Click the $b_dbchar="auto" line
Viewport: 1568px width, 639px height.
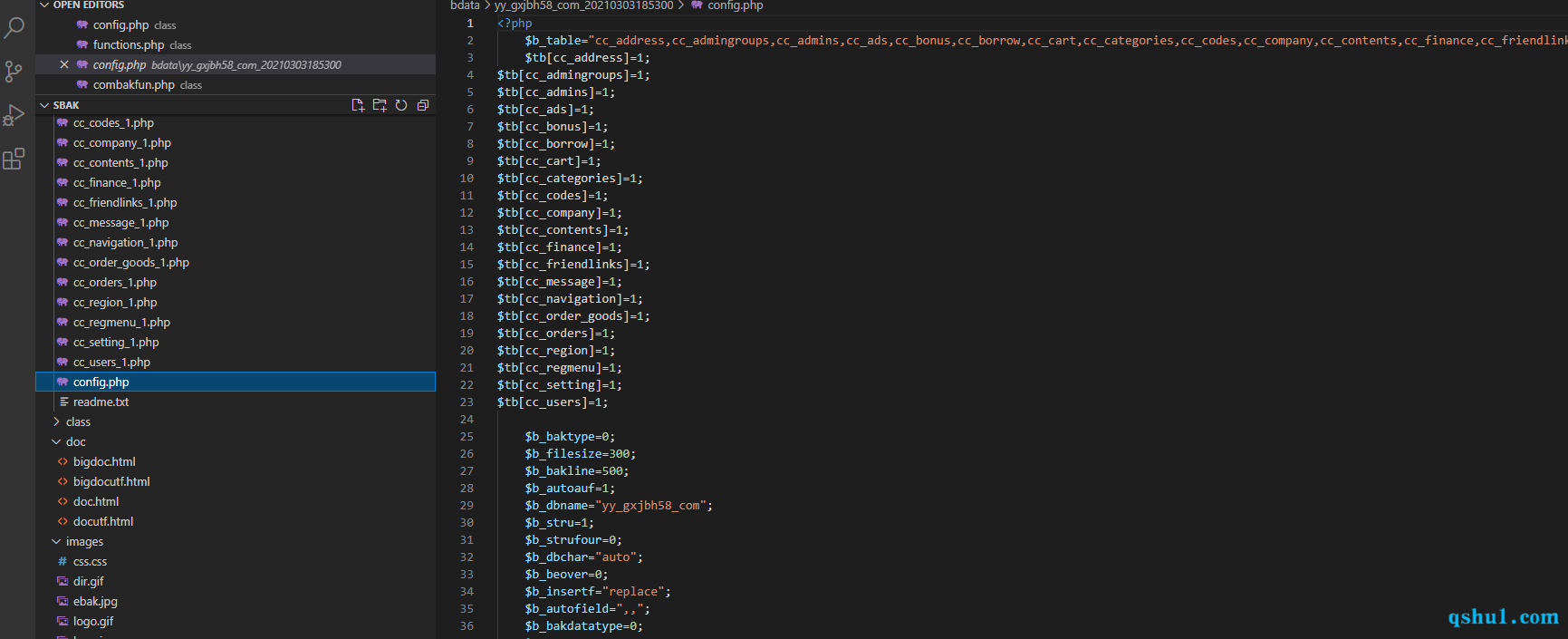(x=584, y=557)
